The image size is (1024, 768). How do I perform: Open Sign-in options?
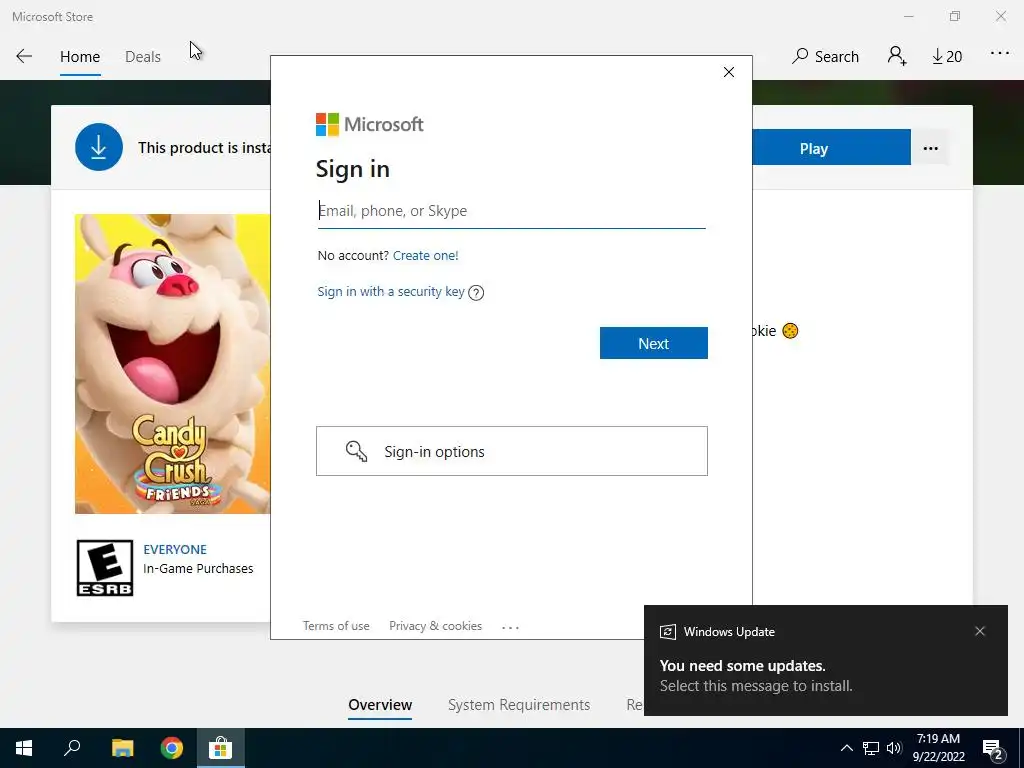pos(511,451)
